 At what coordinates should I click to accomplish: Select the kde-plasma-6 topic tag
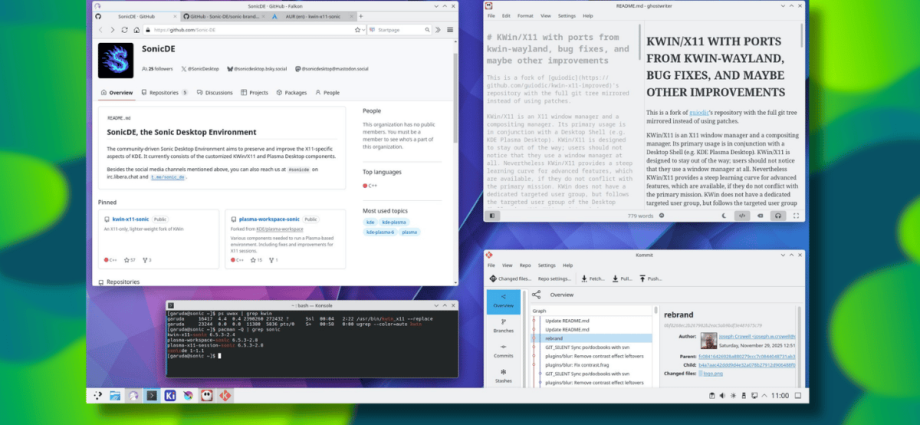[380, 232]
